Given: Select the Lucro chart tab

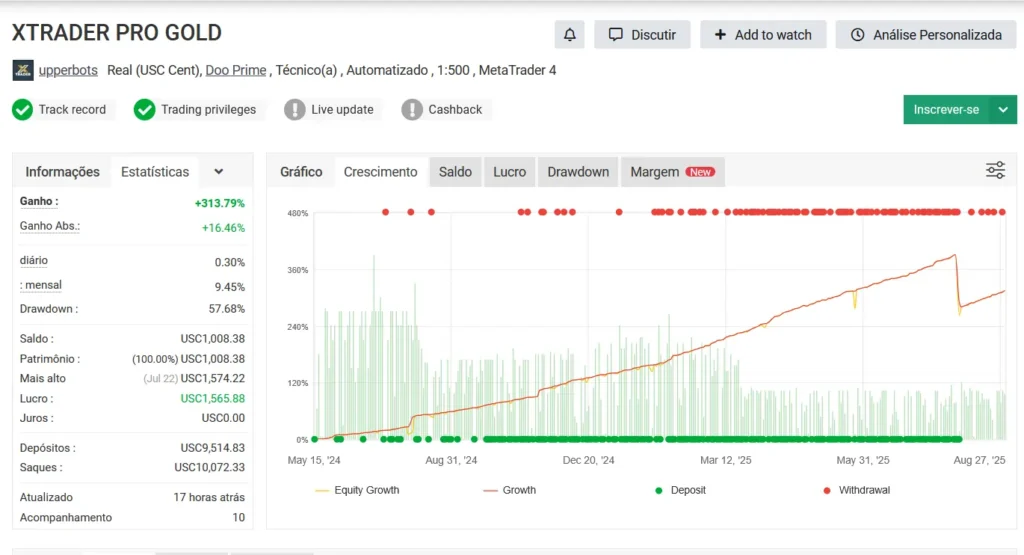Looking at the screenshot, I should tap(509, 172).
